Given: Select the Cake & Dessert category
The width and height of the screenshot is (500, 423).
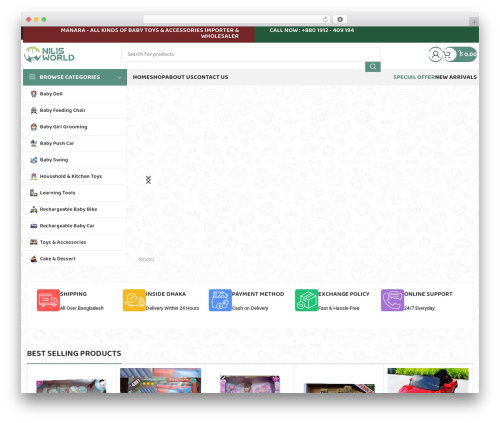Looking at the screenshot, I should [x=57, y=259].
